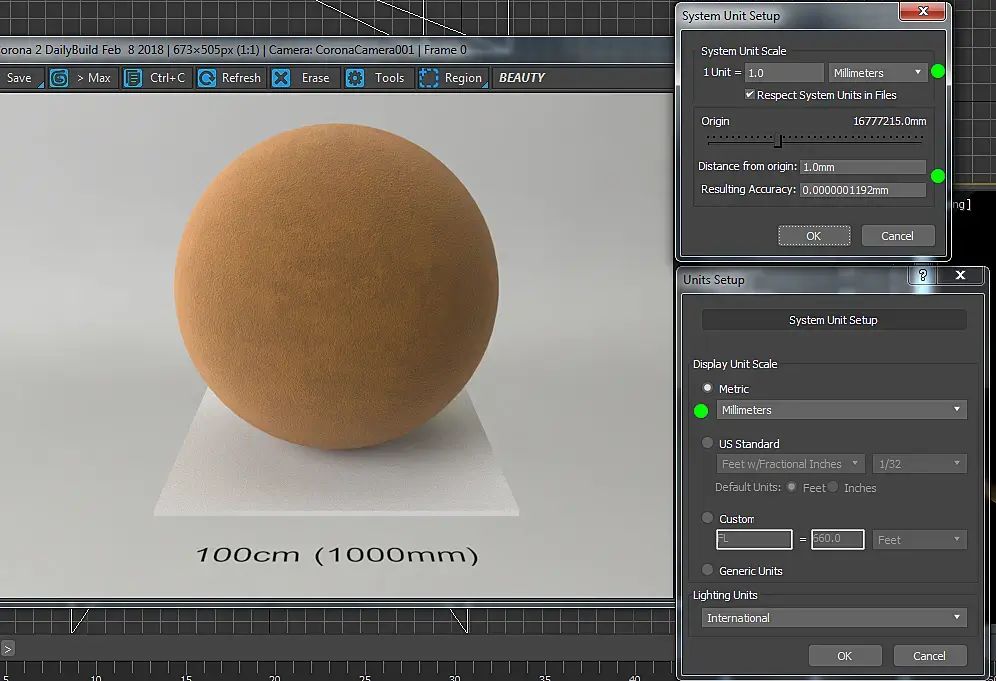The height and width of the screenshot is (681, 996).
Task: Uncheck Respect System Units in Files
Action: (x=750, y=95)
